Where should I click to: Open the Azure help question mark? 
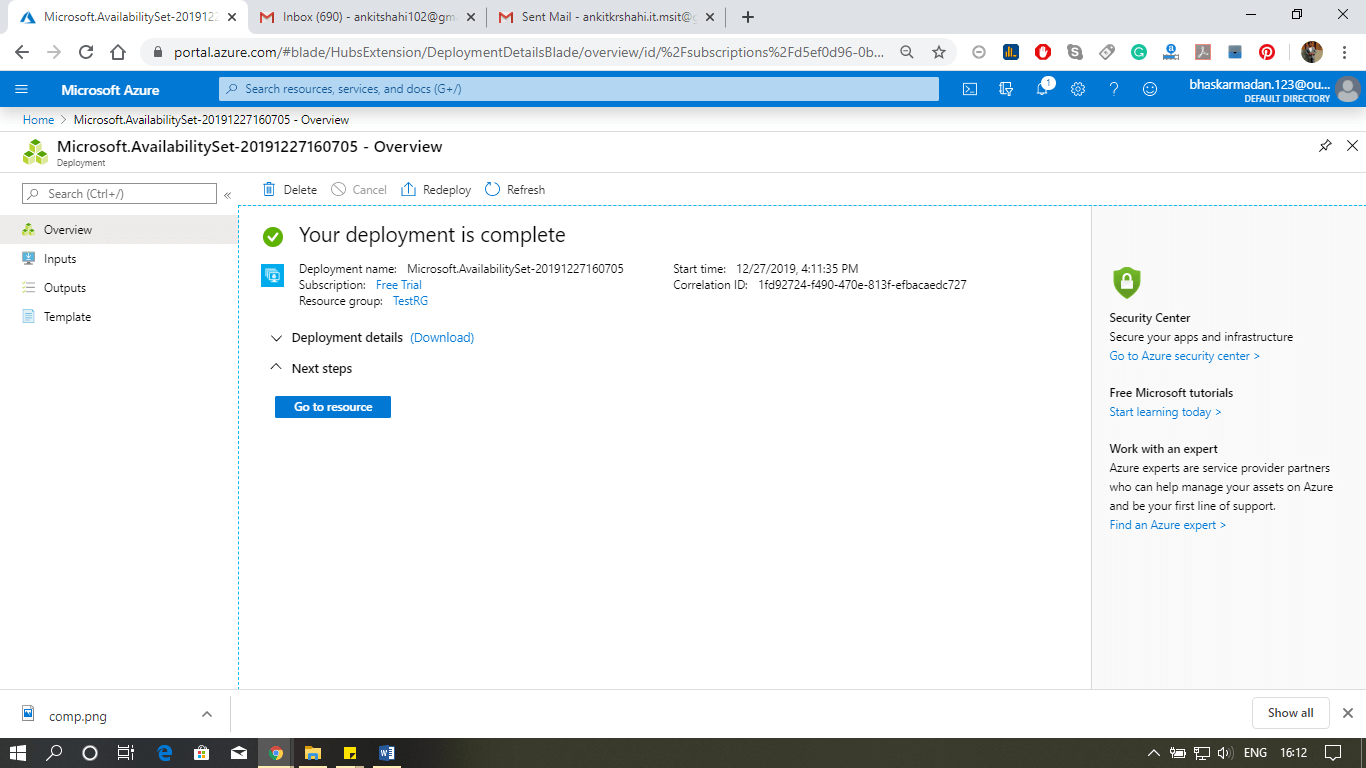coord(1114,89)
